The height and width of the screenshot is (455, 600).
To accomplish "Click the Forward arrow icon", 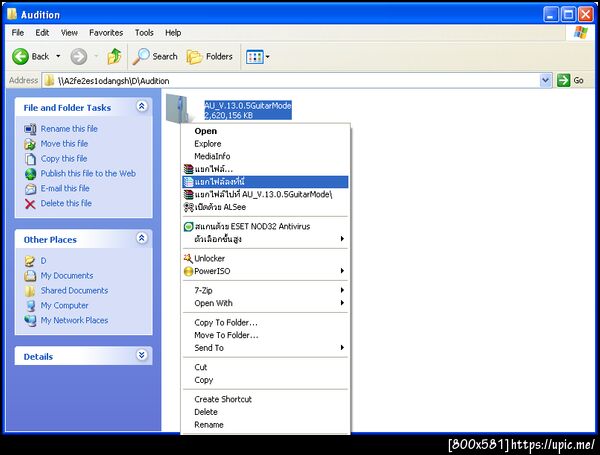I will 78,57.
